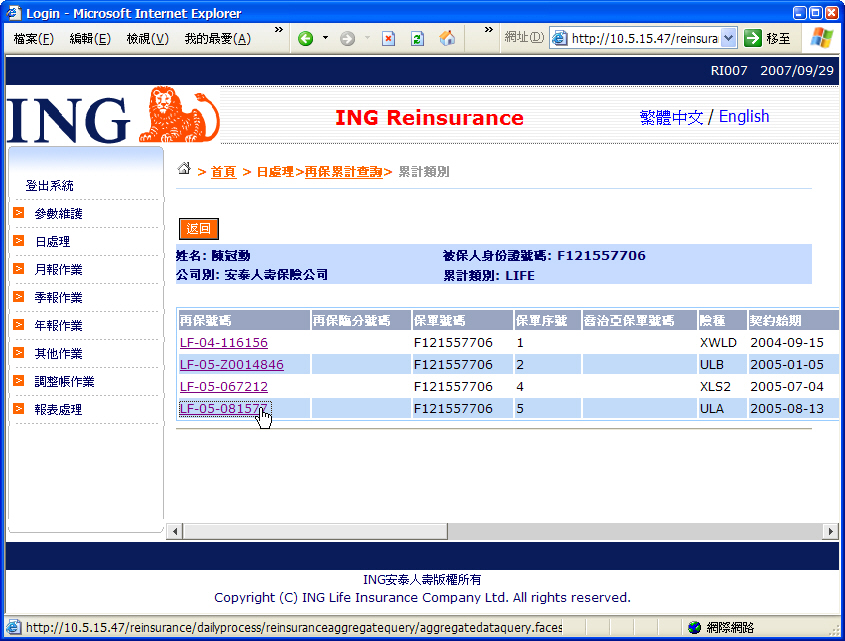Open 再保累計查詢 breadcrumb link
Image resolution: width=845 pixels, height=641 pixels.
[343, 172]
